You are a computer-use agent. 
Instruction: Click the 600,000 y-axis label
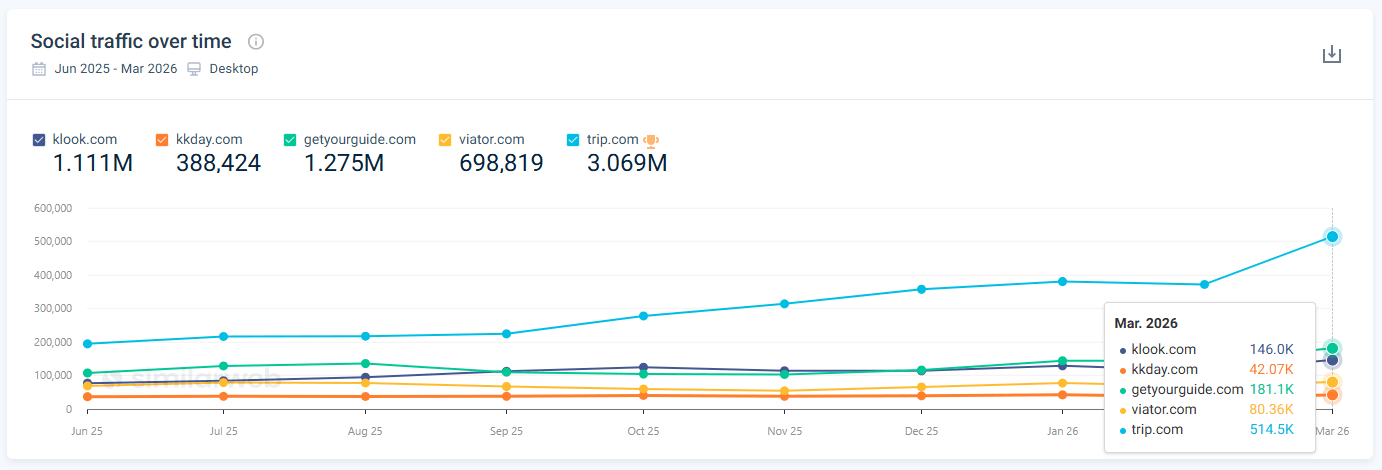[53, 208]
